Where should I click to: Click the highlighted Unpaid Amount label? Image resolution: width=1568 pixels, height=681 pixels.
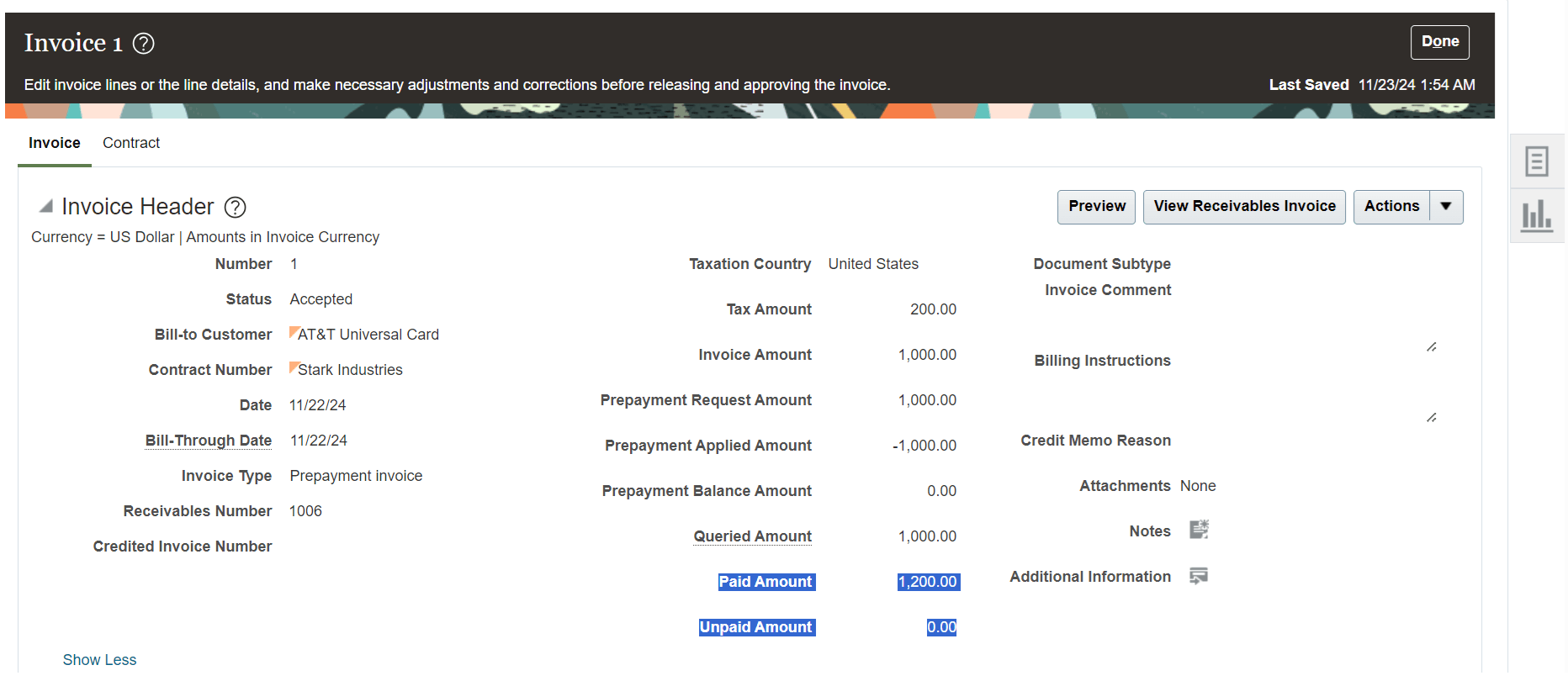click(x=756, y=627)
